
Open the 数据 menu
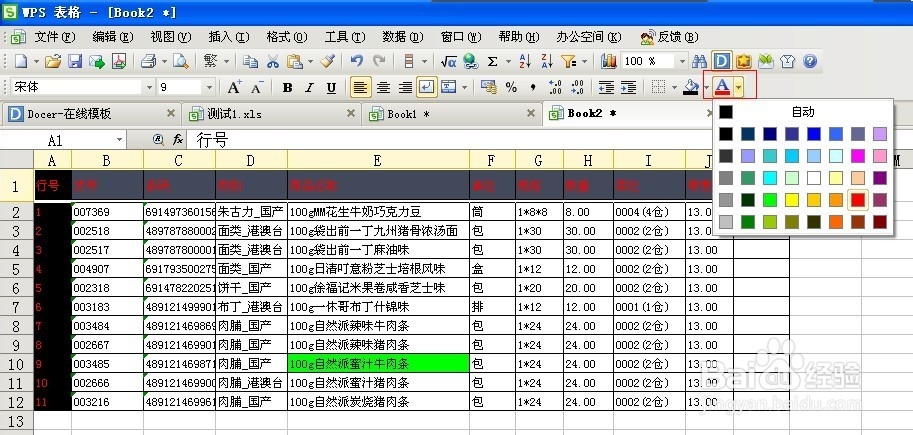[402, 37]
